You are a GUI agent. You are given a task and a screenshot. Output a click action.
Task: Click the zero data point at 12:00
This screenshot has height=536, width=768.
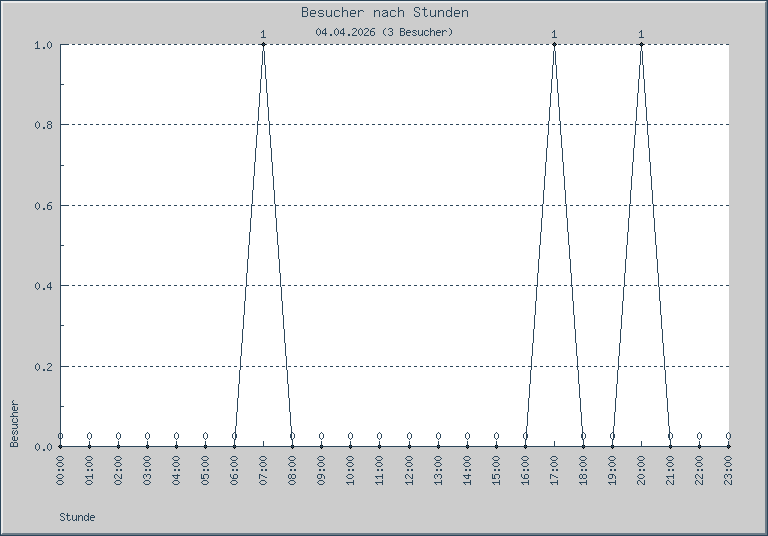tap(409, 446)
